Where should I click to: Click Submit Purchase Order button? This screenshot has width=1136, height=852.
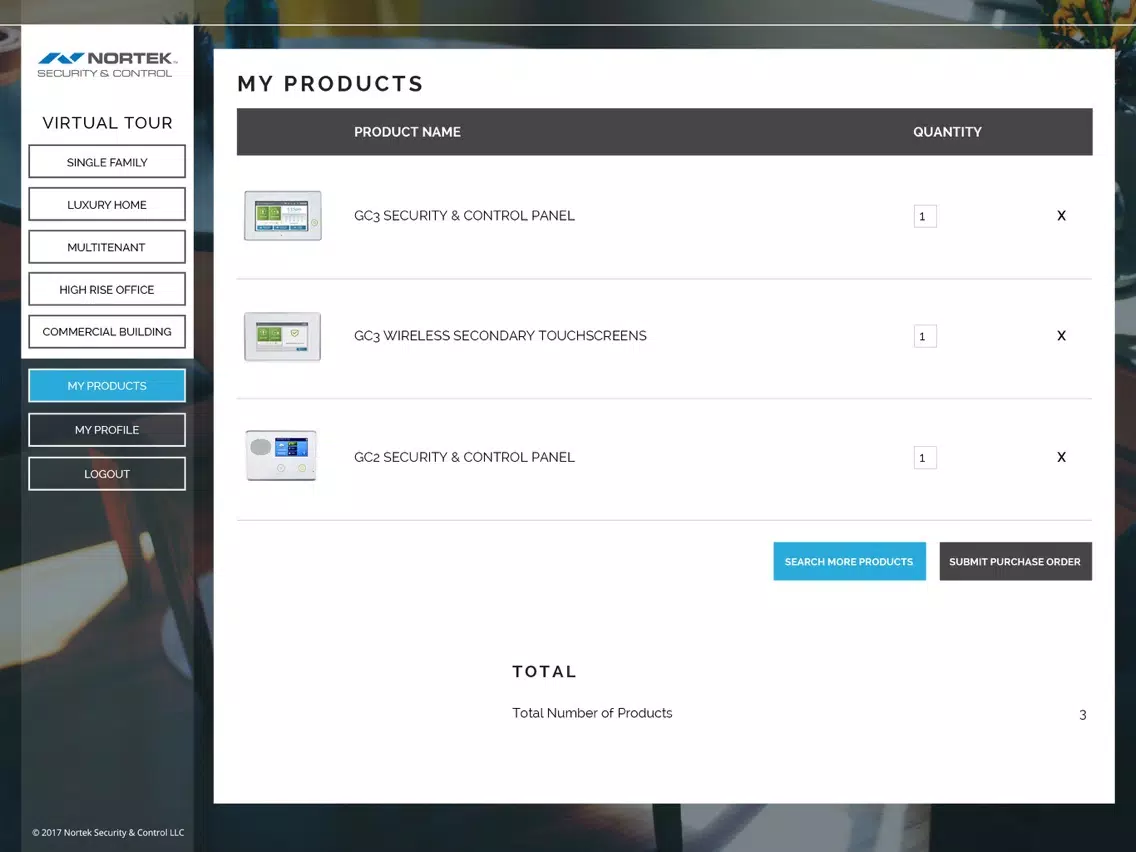click(1015, 561)
